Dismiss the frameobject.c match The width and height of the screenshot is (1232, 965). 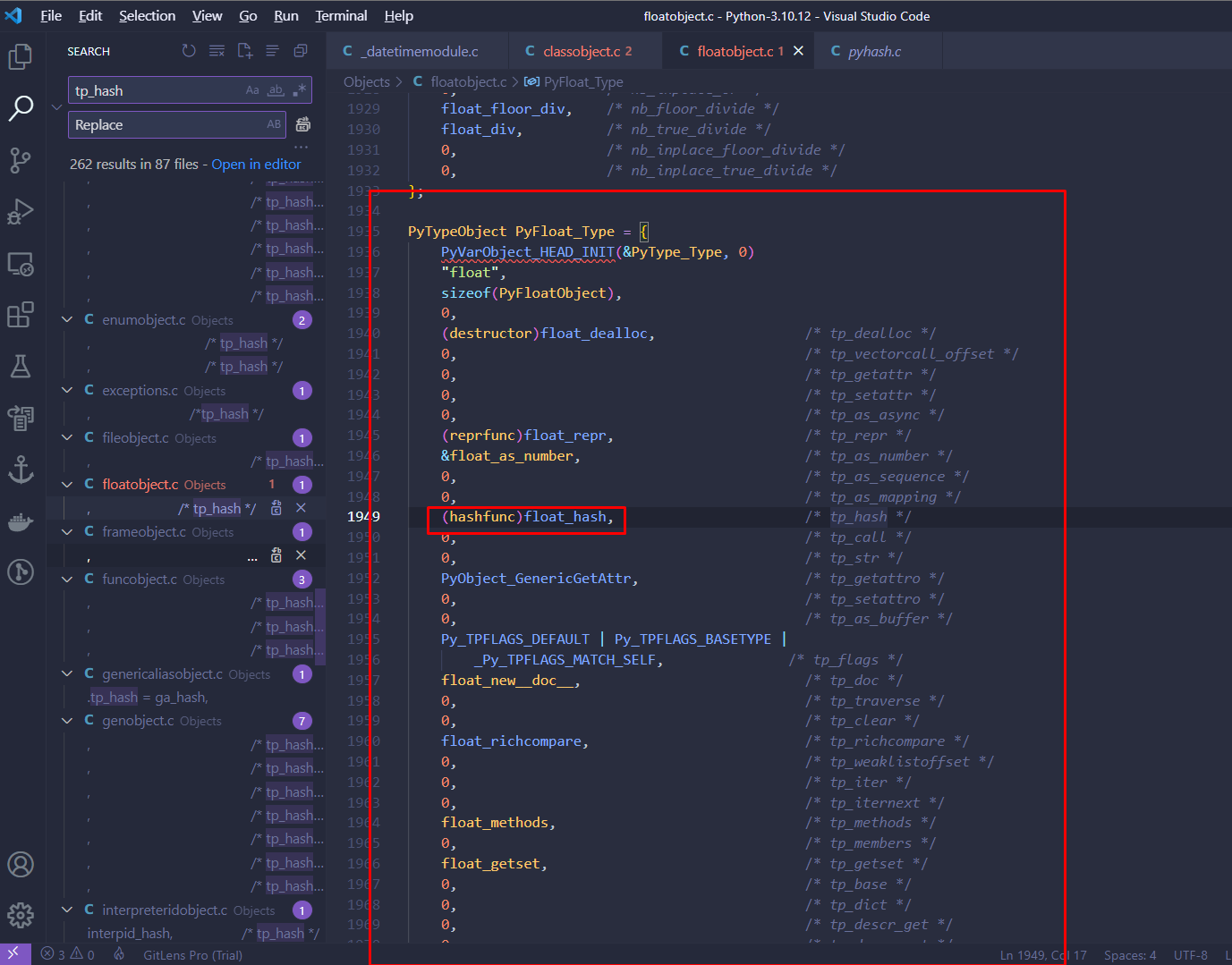(301, 555)
